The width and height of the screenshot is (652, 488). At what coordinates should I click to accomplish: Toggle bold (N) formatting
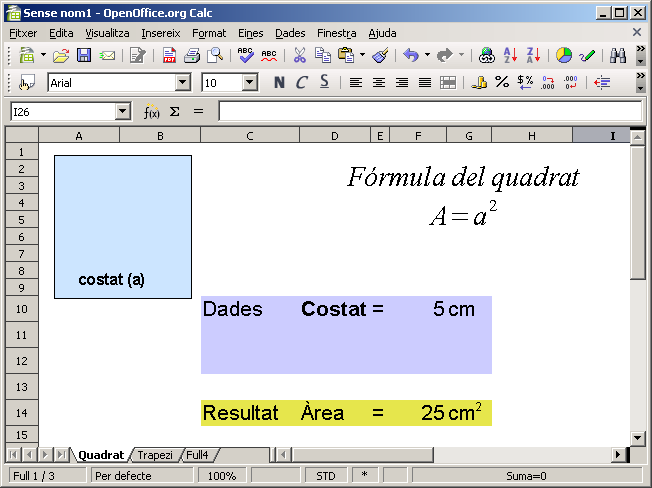[279, 83]
